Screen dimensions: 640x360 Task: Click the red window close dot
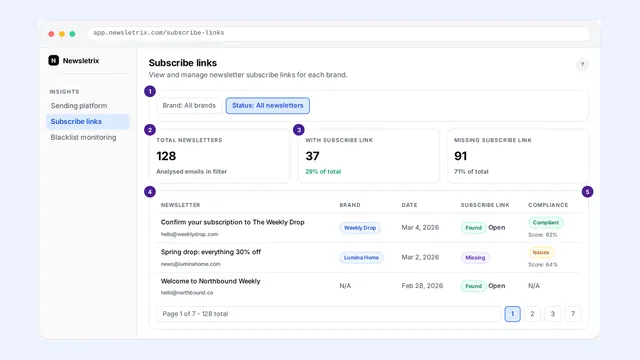51,34
